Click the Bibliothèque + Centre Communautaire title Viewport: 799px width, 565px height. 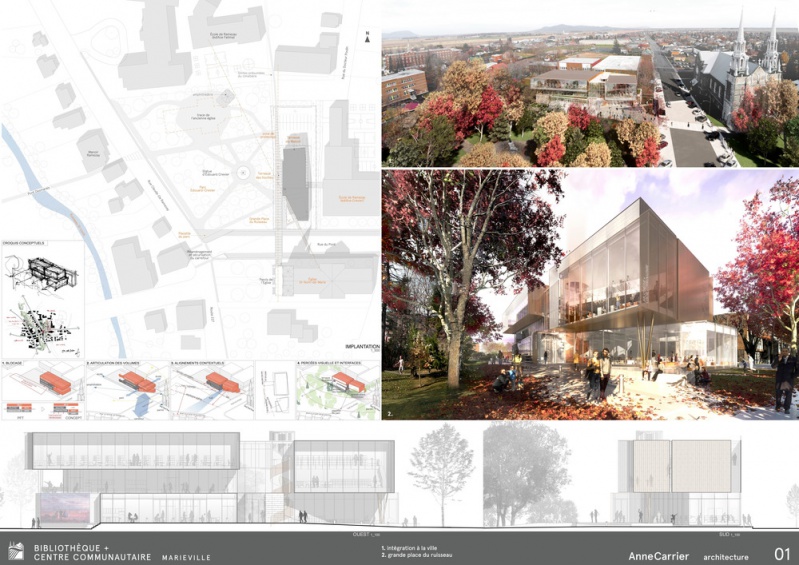click(x=92, y=551)
